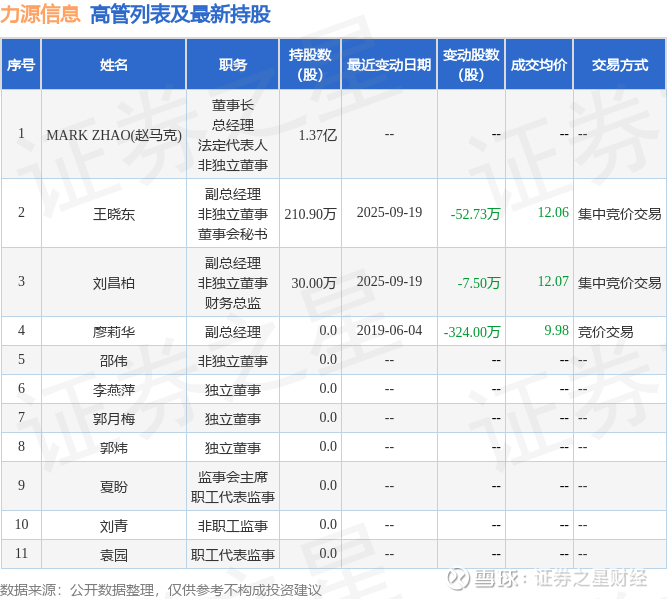Select the name 夏盼
Image resolution: width=667 pixels, height=599 pixels.
pyautogui.click(x=114, y=486)
